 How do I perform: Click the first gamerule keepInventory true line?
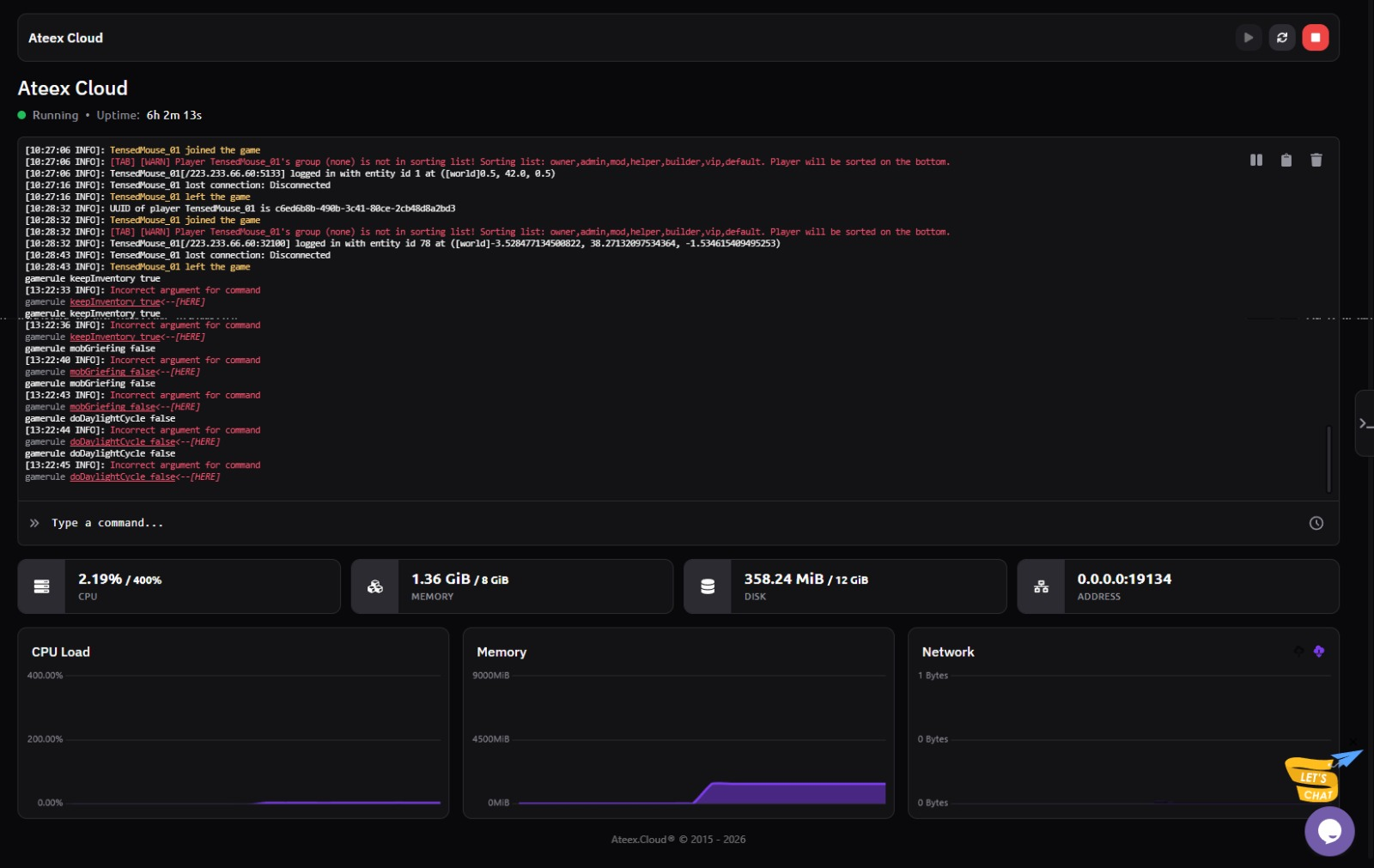(x=93, y=279)
